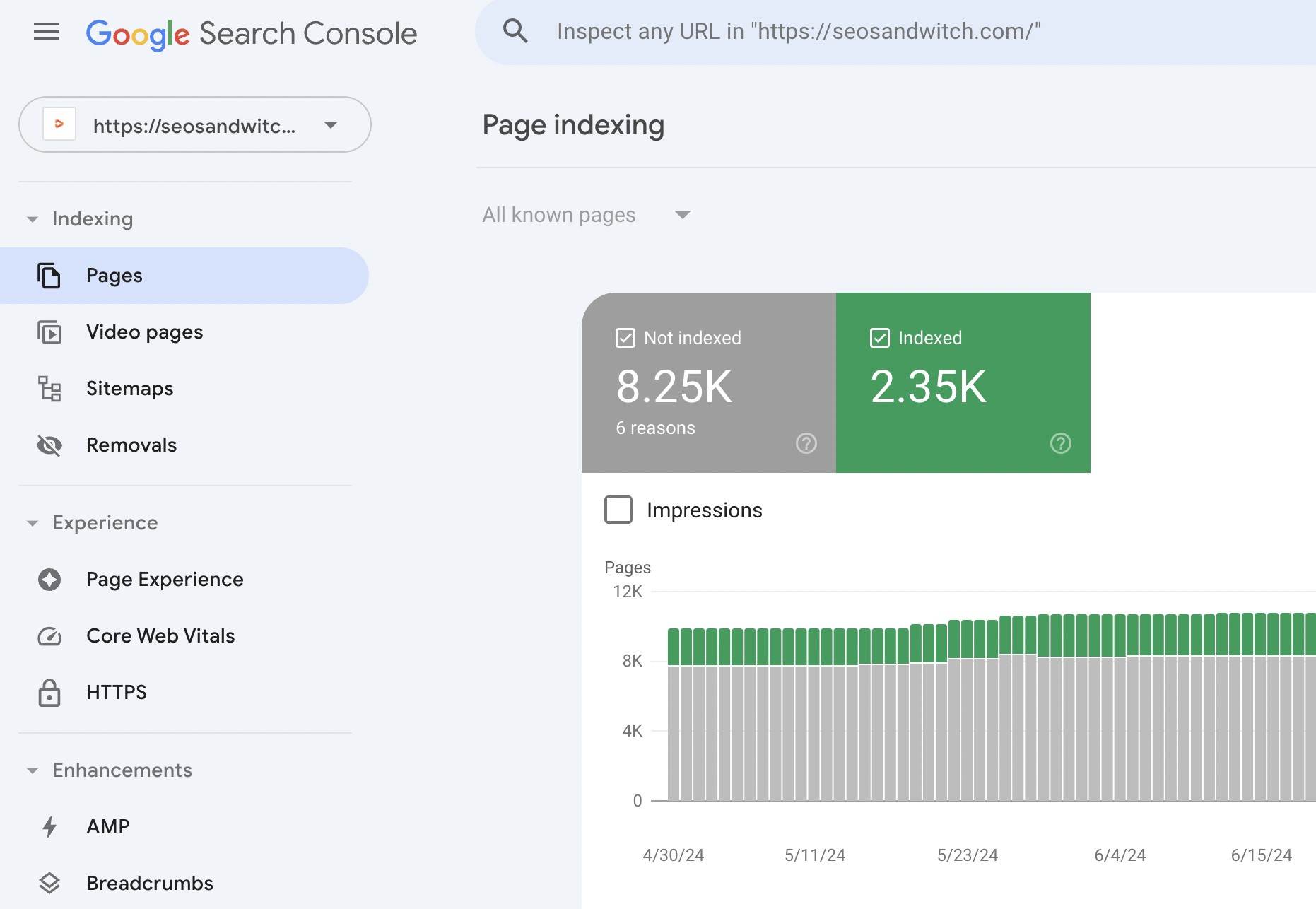The image size is (1316, 909).
Task: Open the All known pages dropdown
Action: point(587,215)
